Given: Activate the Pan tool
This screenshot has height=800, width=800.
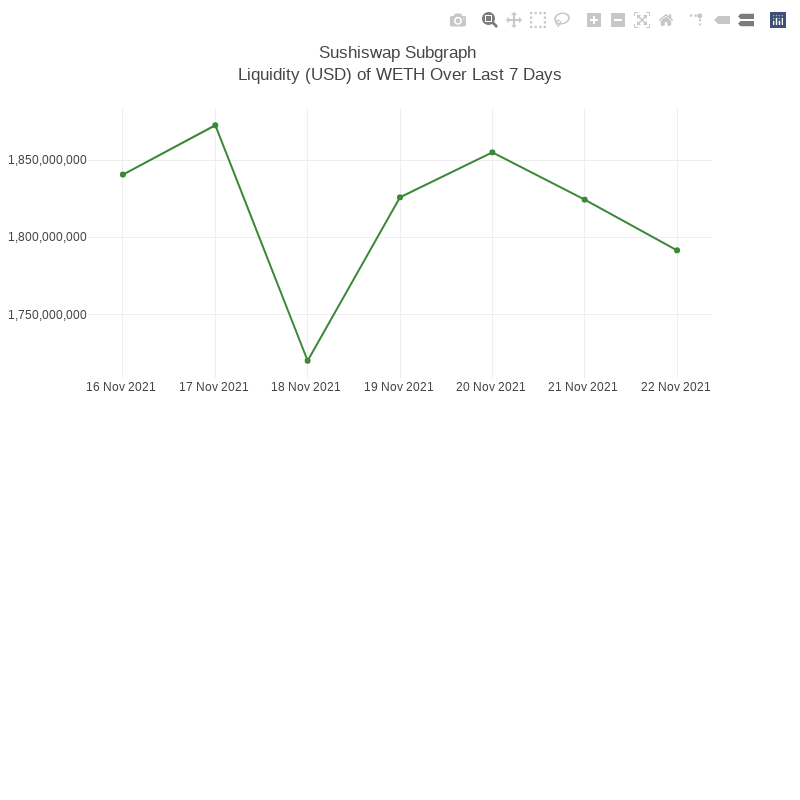Looking at the screenshot, I should [514, 20].
